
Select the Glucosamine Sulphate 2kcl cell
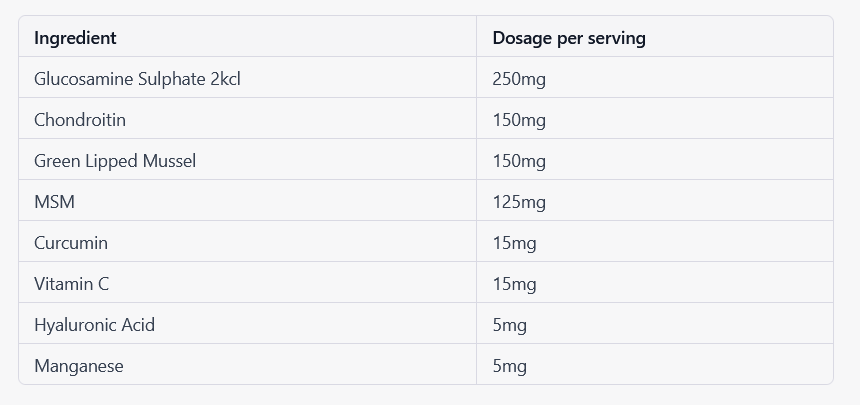click(247, 77)
